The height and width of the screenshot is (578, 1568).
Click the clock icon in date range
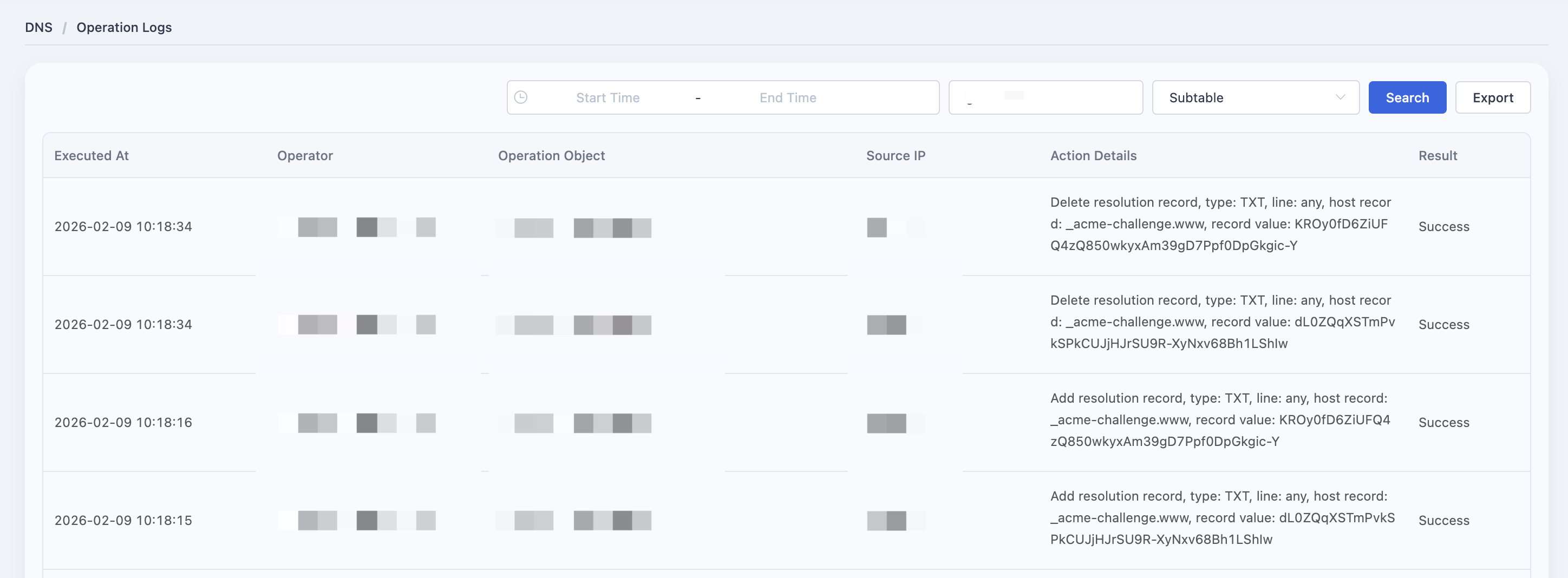pyautogui.click(x=520, y=97)
